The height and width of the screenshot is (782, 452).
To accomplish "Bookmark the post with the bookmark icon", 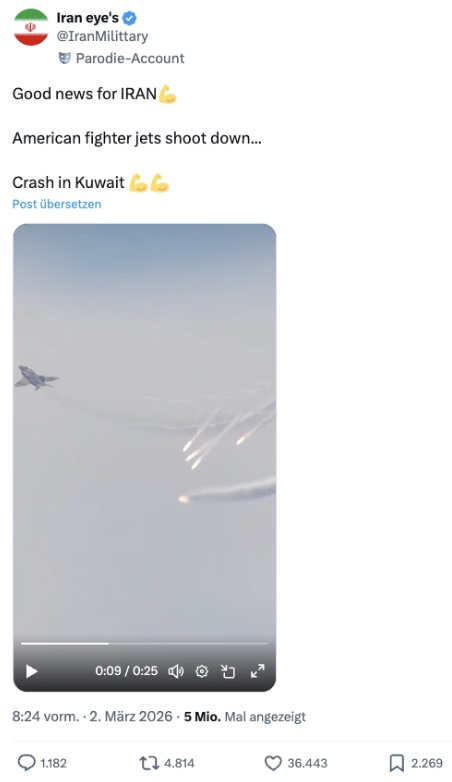I will tap(397, 763).
